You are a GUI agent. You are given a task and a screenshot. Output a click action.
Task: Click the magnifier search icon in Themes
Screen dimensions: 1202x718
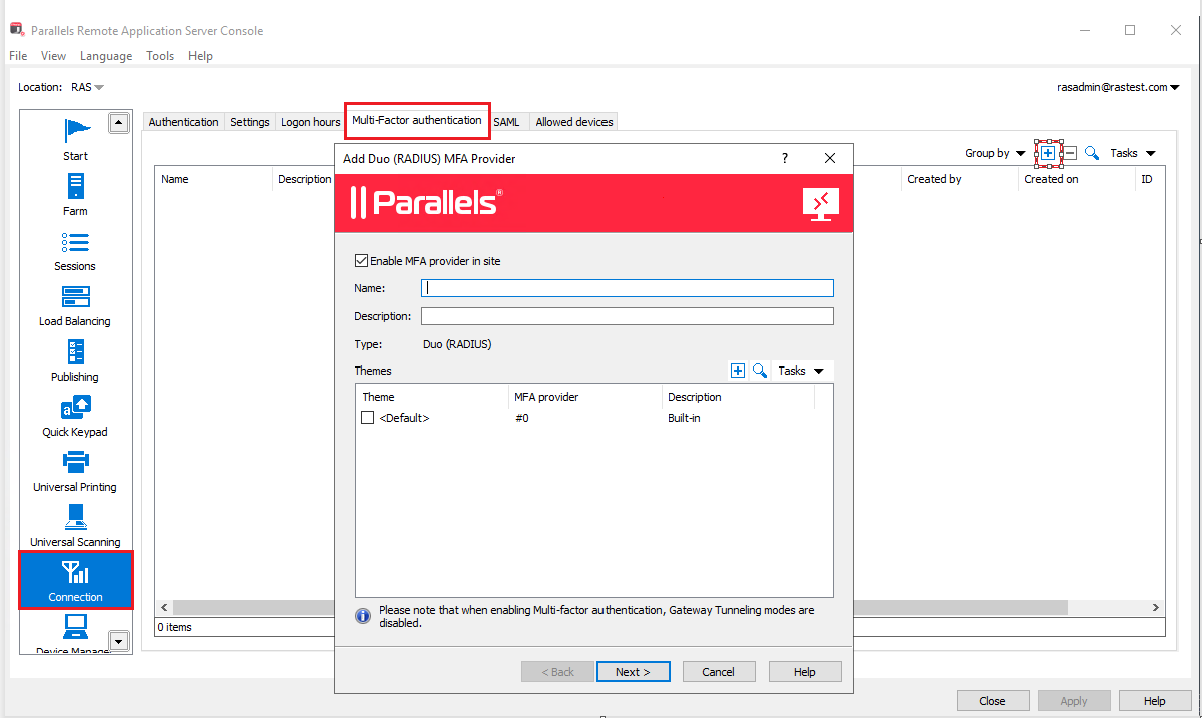pyautogui.click(x=760, y=371)
